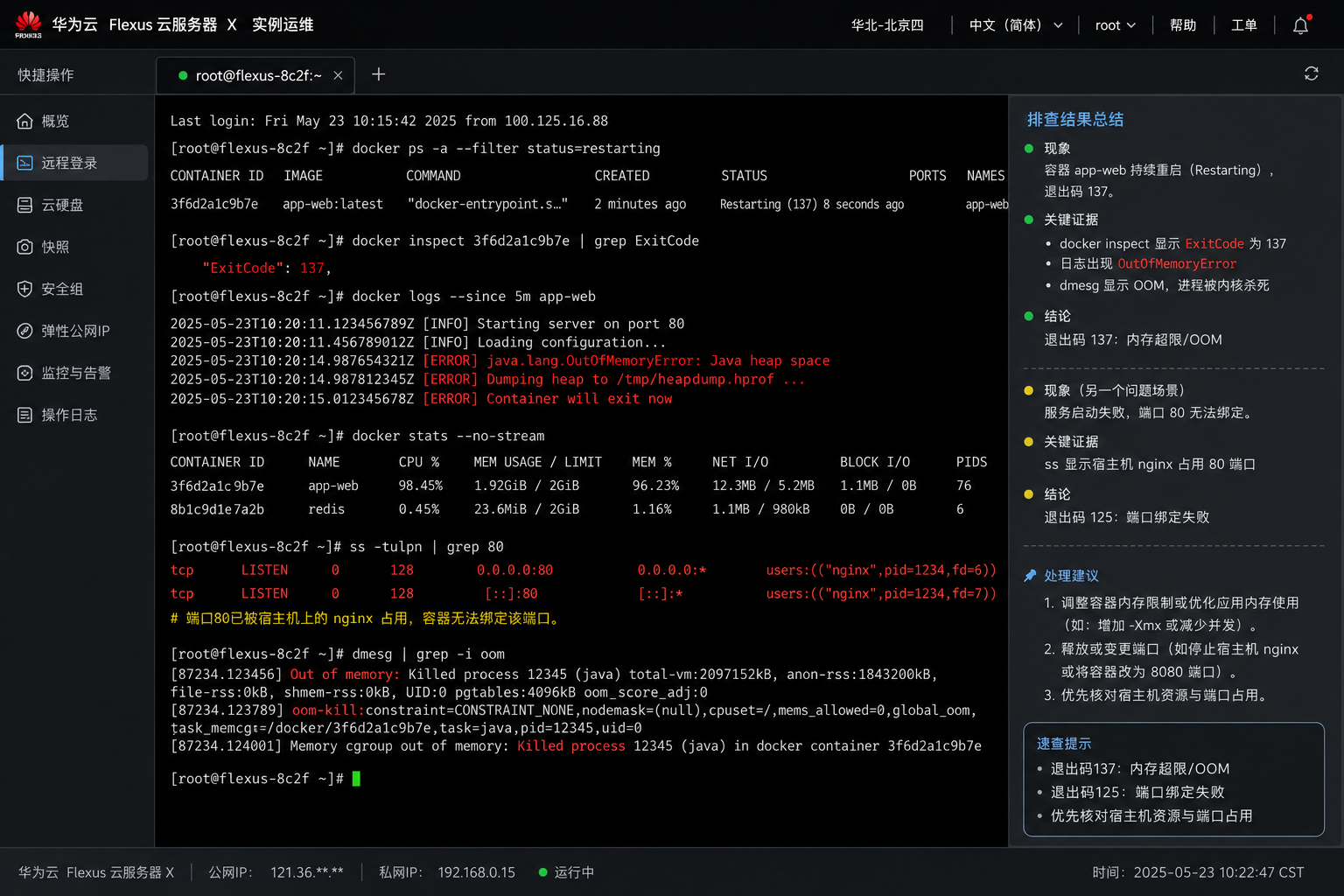Click 退出码 137：内存超限/OOM conclusion
This screenshot has height=896, width=1344.
click(x=1133, y=339)
